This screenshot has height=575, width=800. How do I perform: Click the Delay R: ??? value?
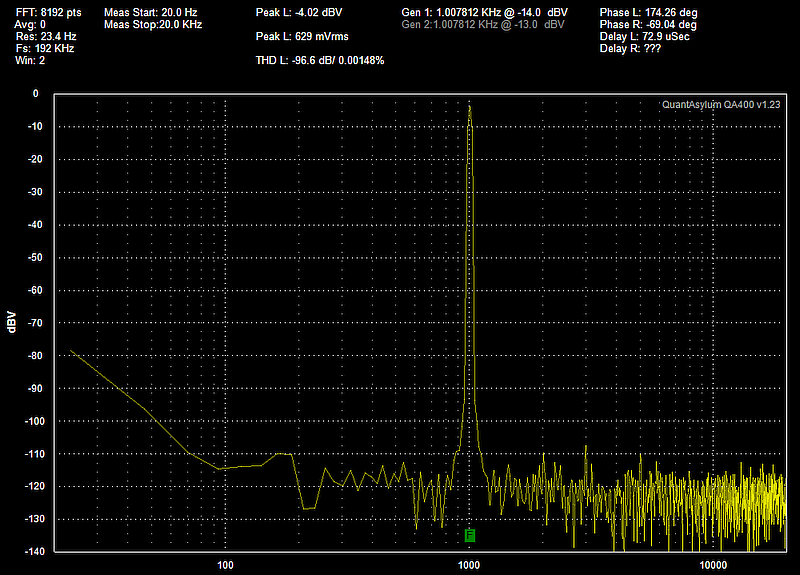pyautogui.click(x=630, y=48)
